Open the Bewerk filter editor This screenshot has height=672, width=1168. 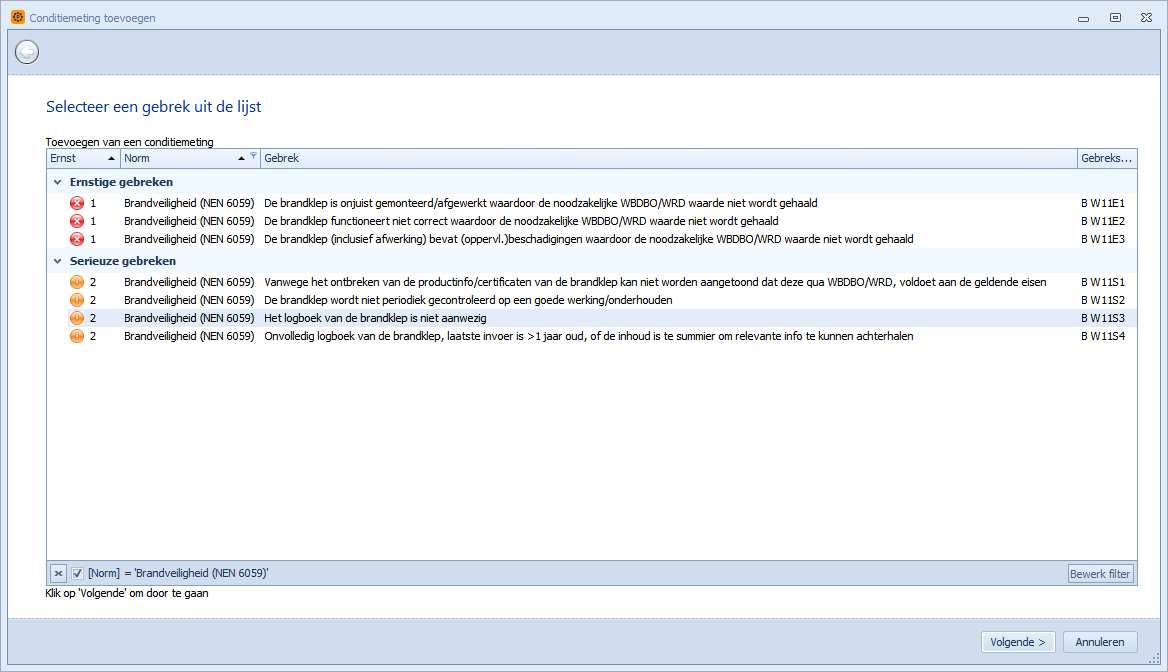coord(1100,574)
